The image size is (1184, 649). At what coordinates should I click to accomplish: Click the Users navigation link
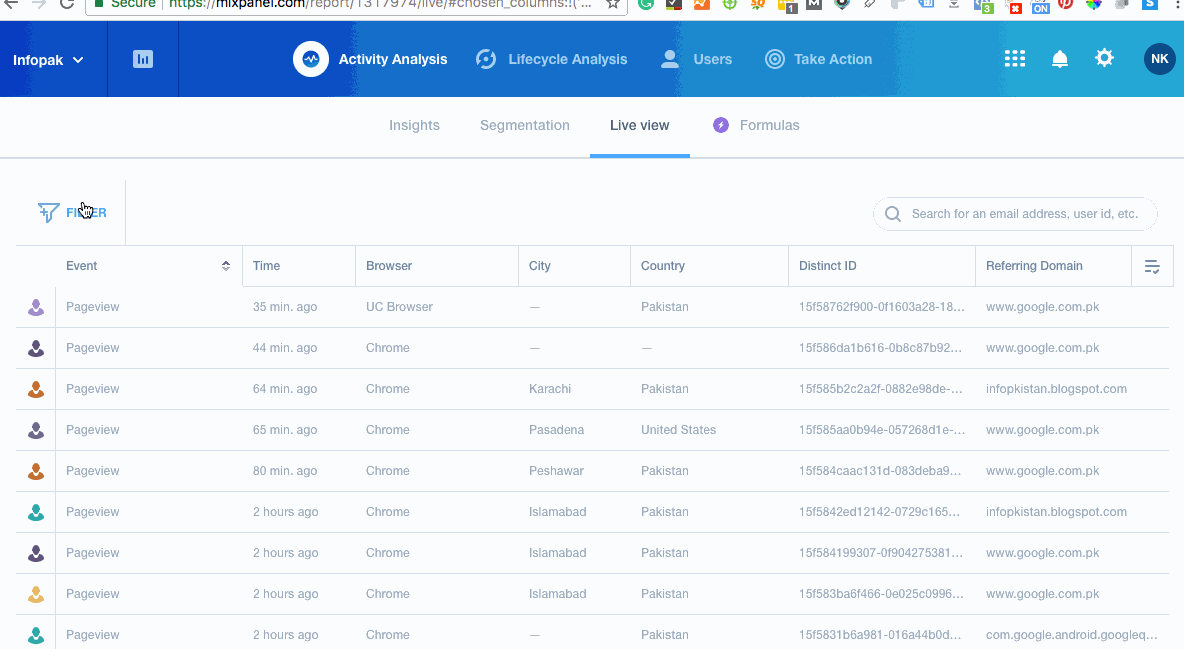[697, 59]
